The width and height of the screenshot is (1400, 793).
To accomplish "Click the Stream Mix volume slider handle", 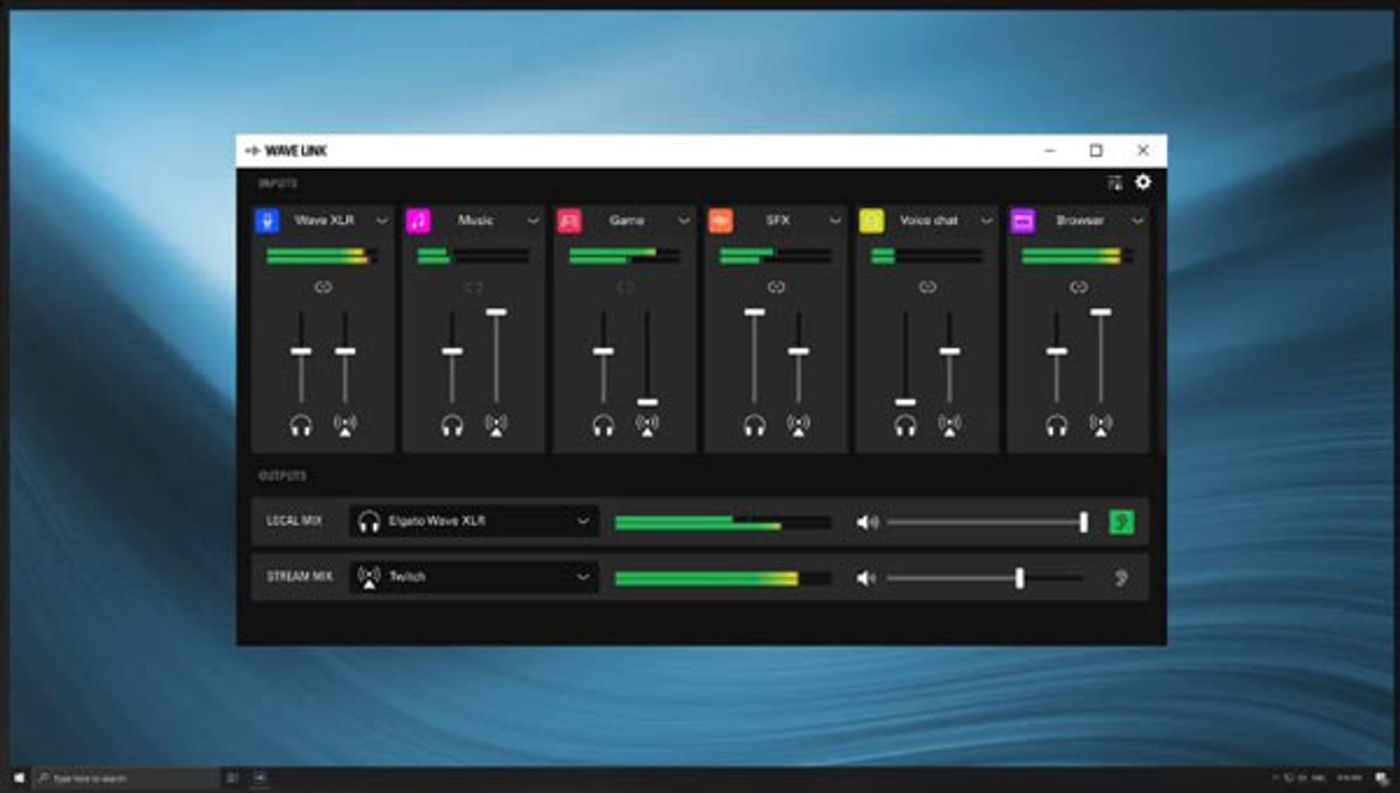I will pos(1020,578).
